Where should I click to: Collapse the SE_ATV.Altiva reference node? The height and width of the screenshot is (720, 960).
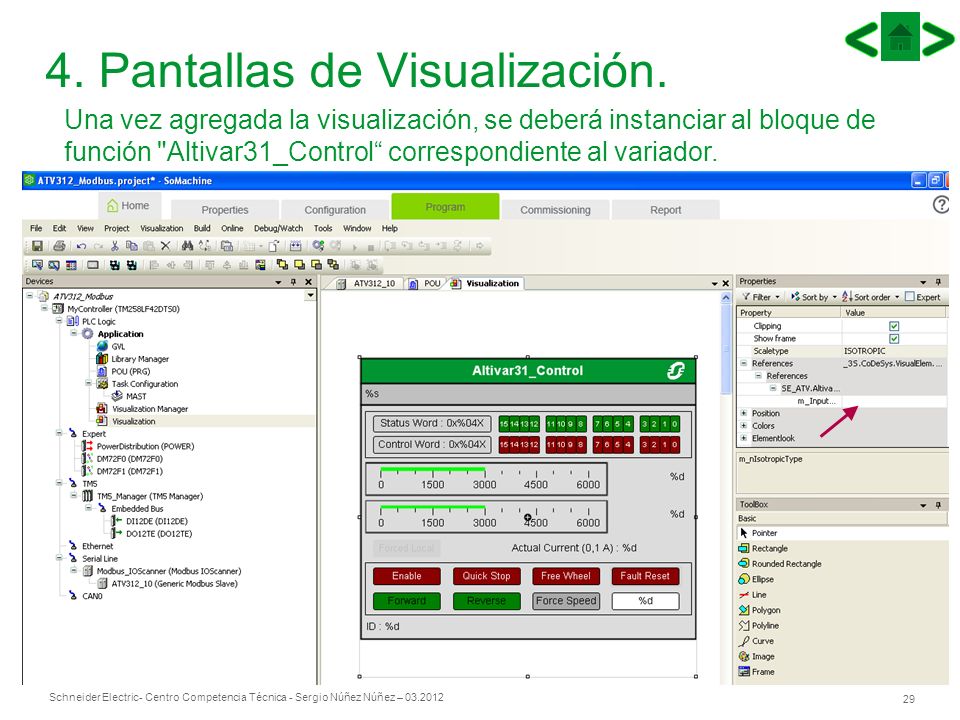773,388
